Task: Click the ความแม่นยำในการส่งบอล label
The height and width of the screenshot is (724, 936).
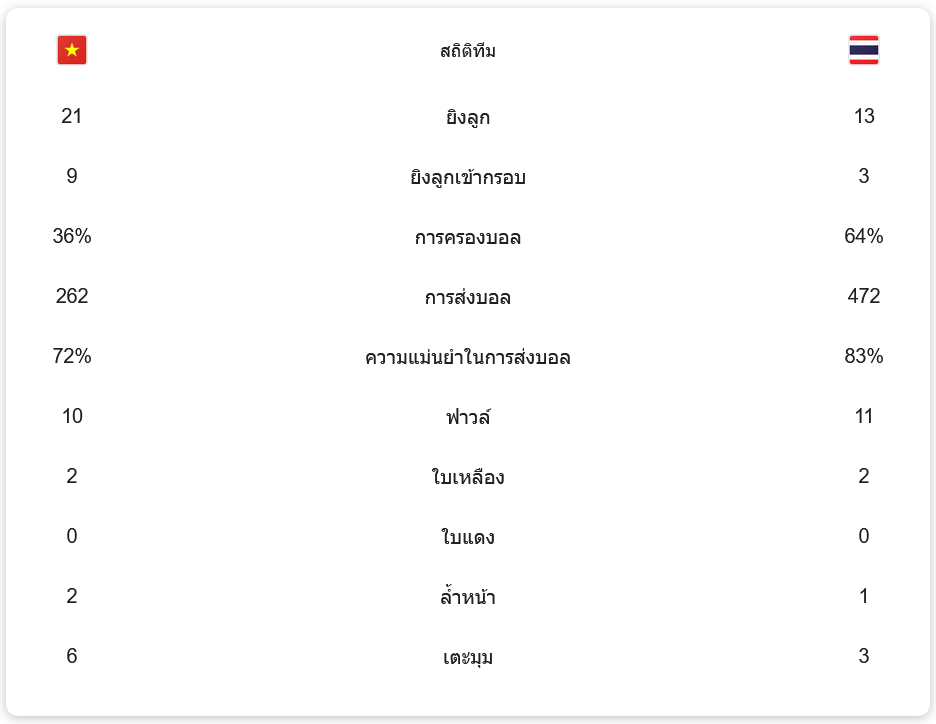Action: coord(468,357)
